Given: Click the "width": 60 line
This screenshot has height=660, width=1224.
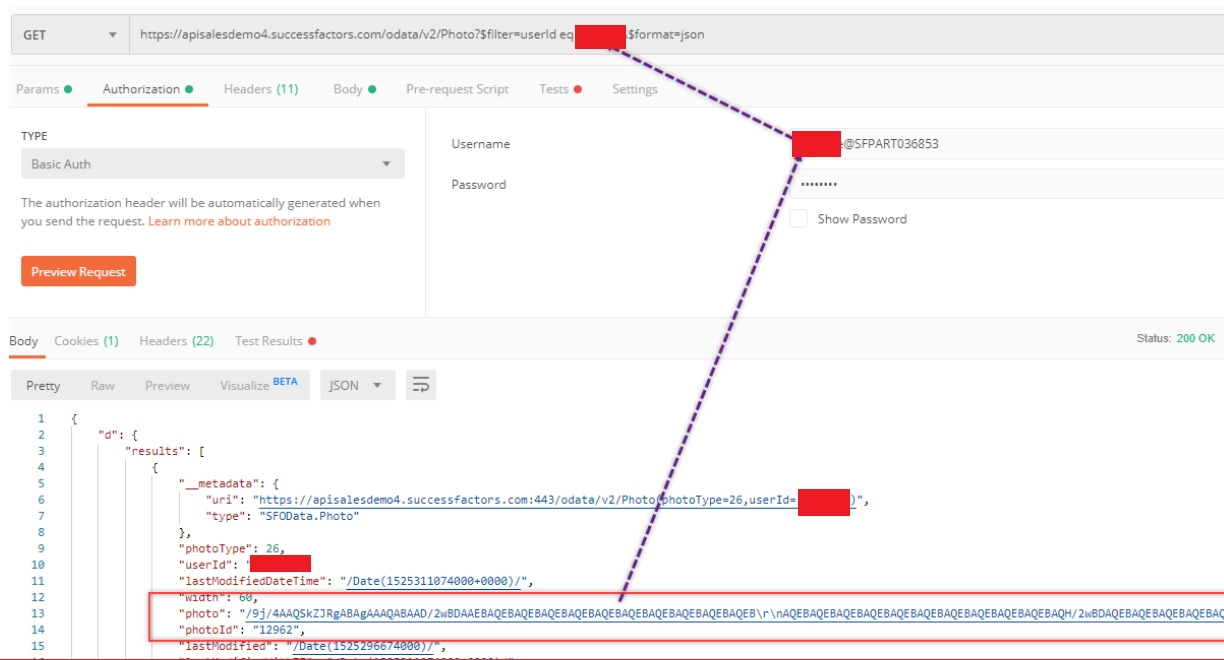Looking at the screenshot, I should click(x=218, y=596).
